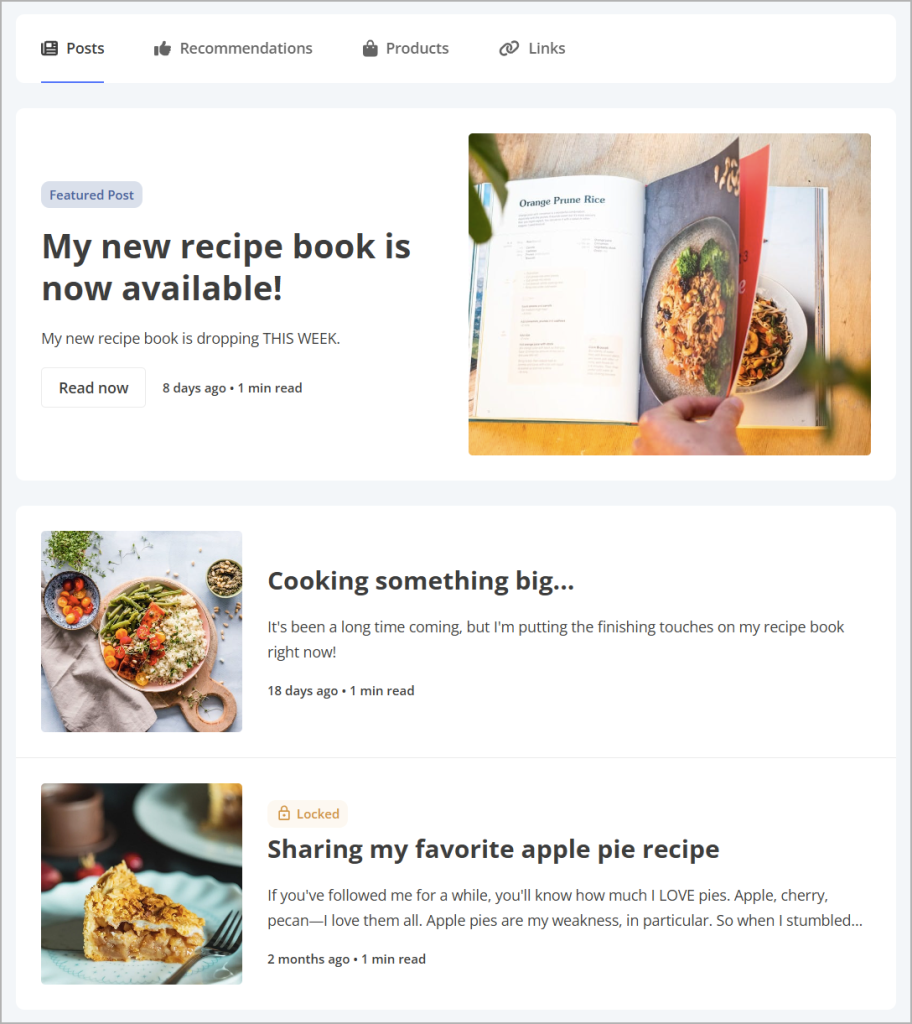Click the chain Links icon
The width and height of the screenshot is (912, 1024).
pos(509,48)
